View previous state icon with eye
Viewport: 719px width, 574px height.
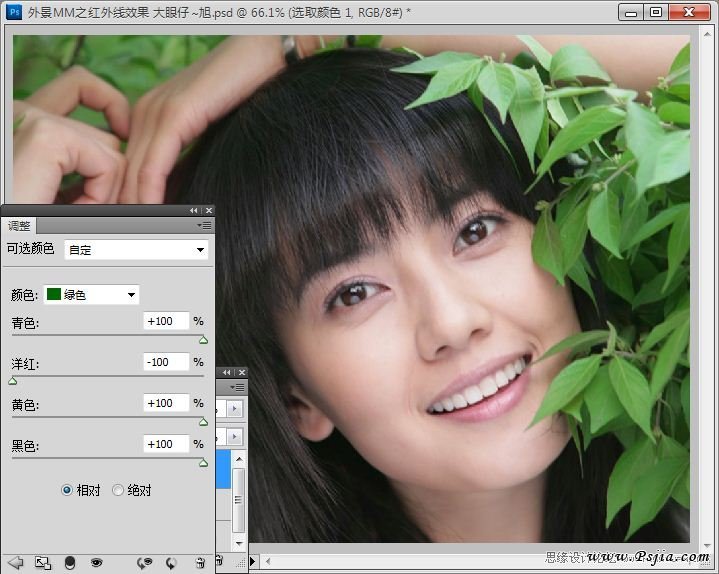(144, 563)
